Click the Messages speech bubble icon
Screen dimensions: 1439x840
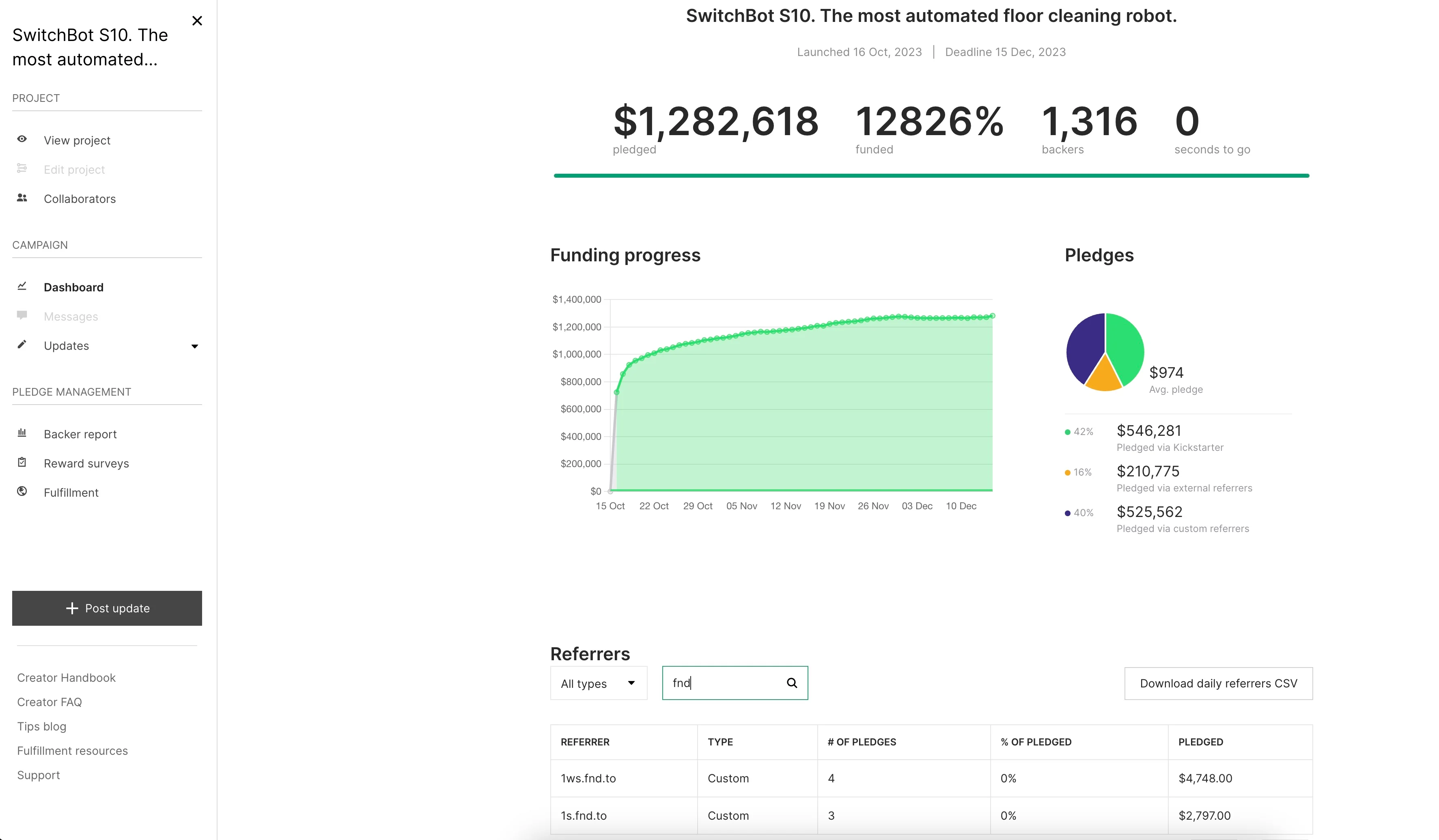[22, 315]
